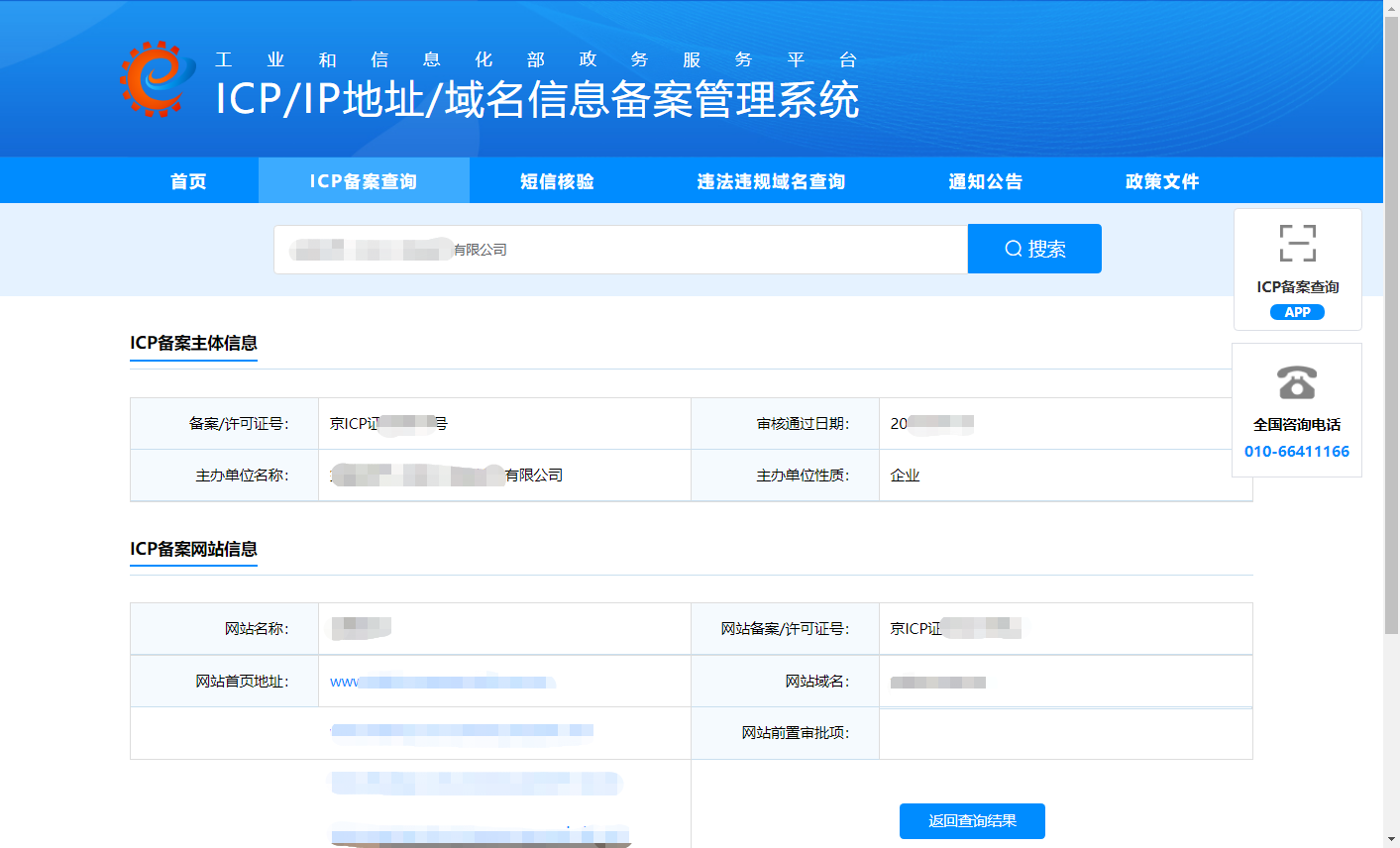This screenshot has height=848, width=1400.
Task: Open the 政策文件 tab
Action: [1162, 181]
